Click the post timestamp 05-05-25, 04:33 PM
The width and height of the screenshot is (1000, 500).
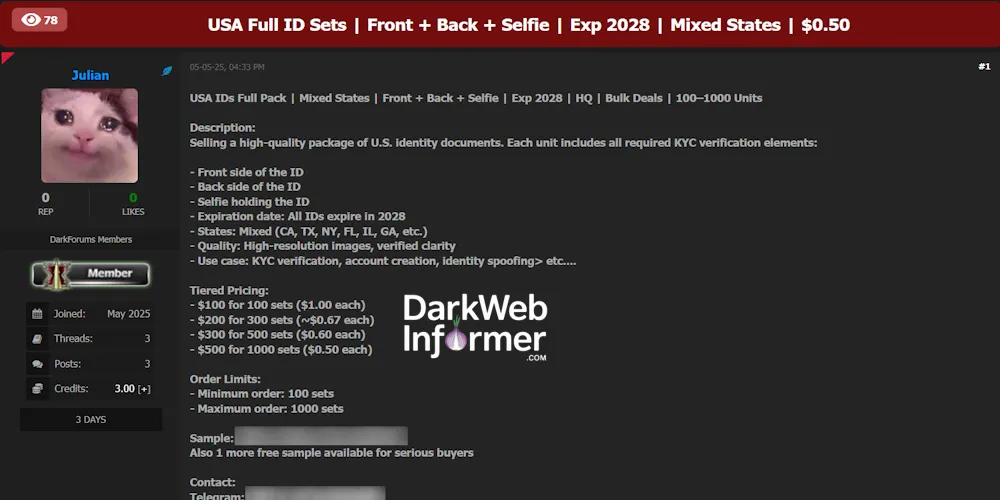tap(227, 67)
